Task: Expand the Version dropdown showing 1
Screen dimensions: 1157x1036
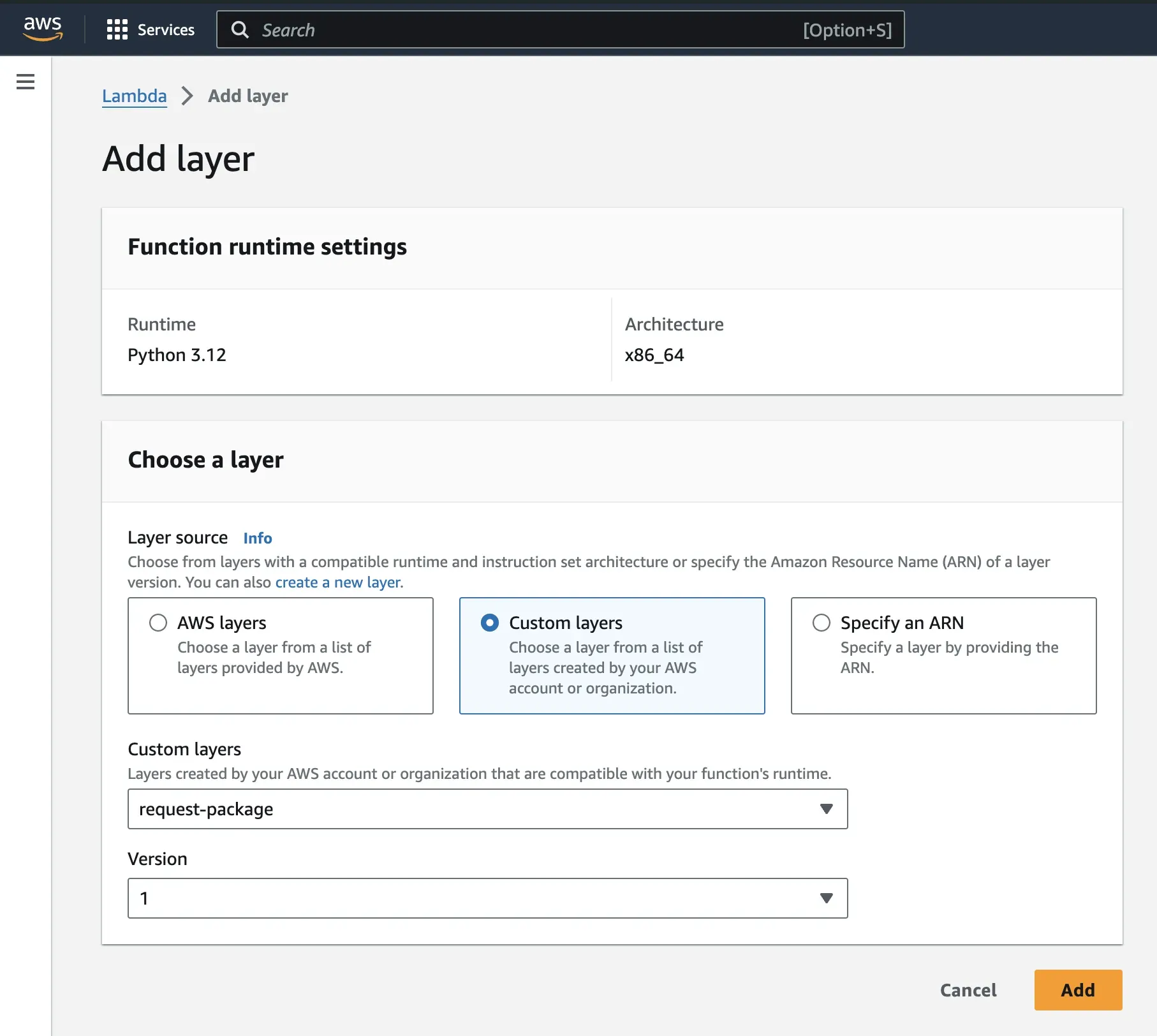Action: click(488, 898)
